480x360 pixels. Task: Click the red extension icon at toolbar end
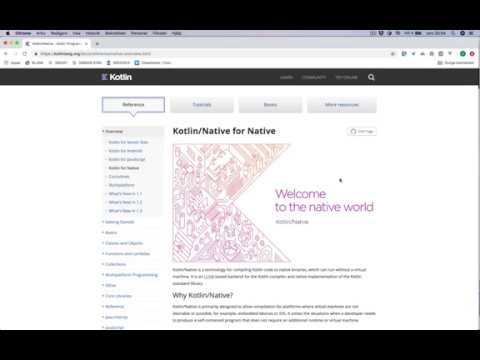coord(472,54)
